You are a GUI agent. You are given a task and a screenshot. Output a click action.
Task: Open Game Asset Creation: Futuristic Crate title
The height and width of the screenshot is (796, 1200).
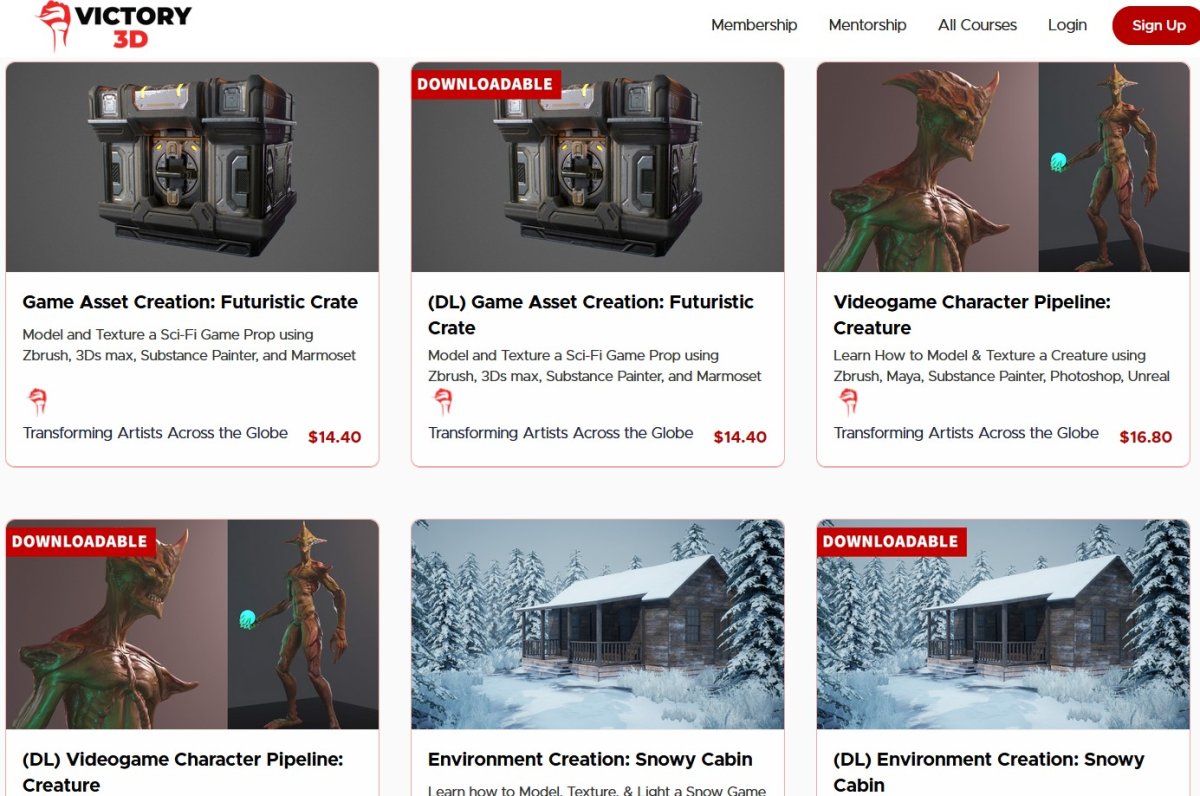(x=190, y=302)
